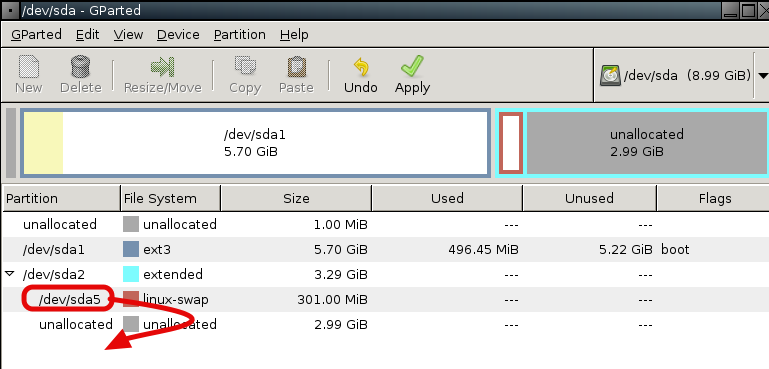The width and height of the screenshot is (769, 369).
Task: Open the Partition menu
Action: click(x=240, y=35)
